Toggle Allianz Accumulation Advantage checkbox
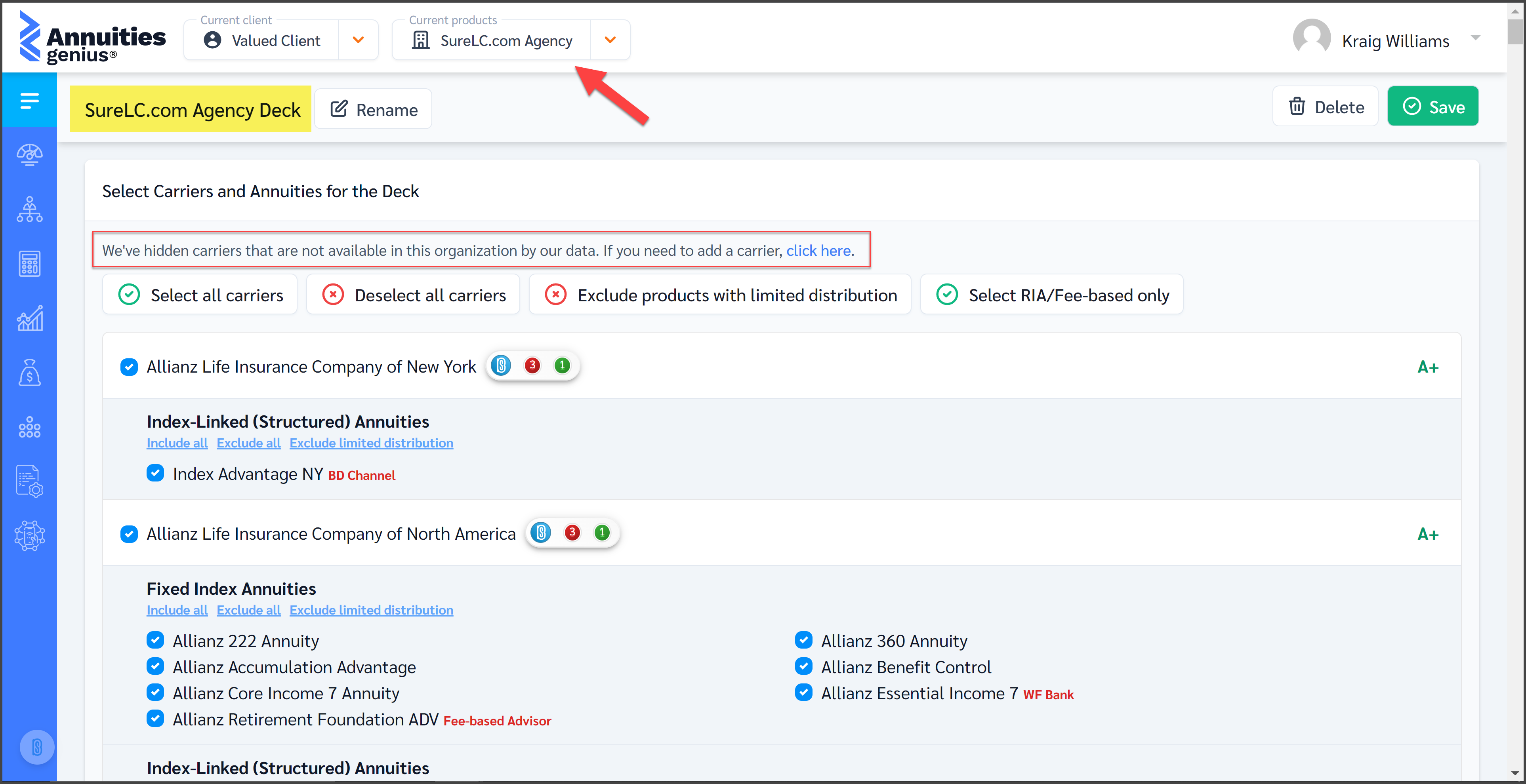The width and height of the screenshot is (1526, 784). tap(155, 666)
